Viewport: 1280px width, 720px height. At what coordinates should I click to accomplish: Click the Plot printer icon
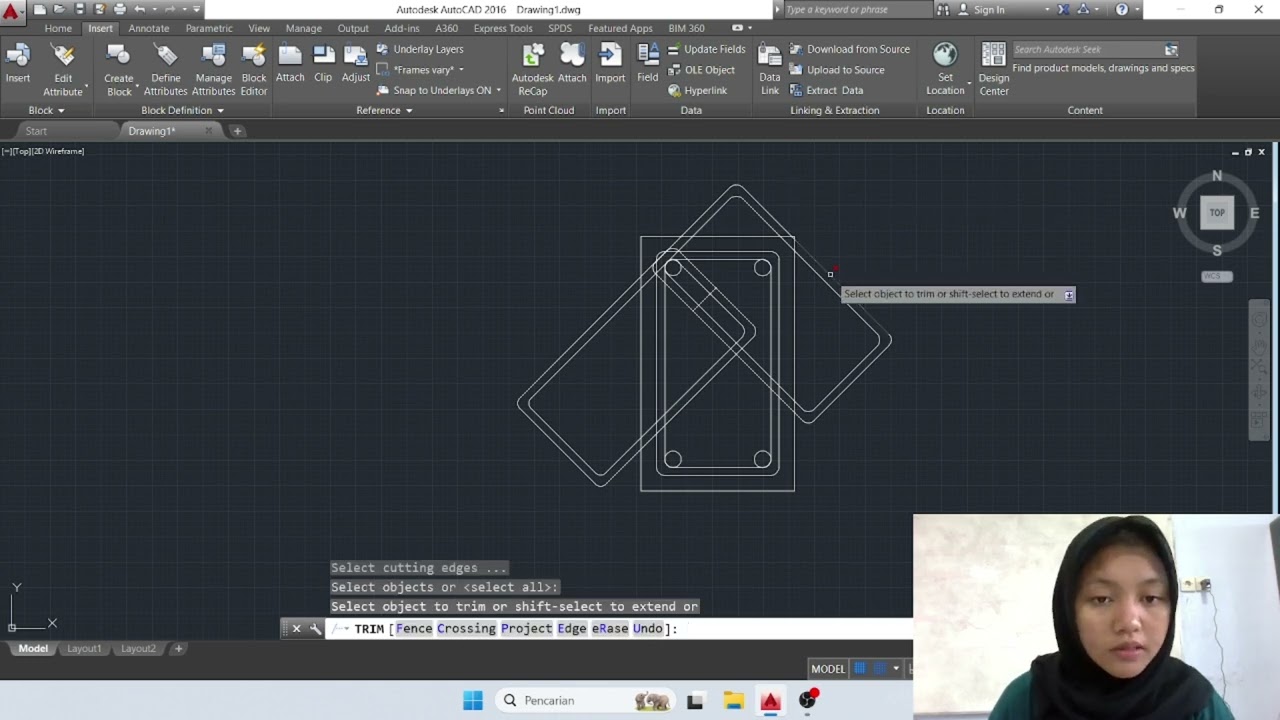pos(120,9)
